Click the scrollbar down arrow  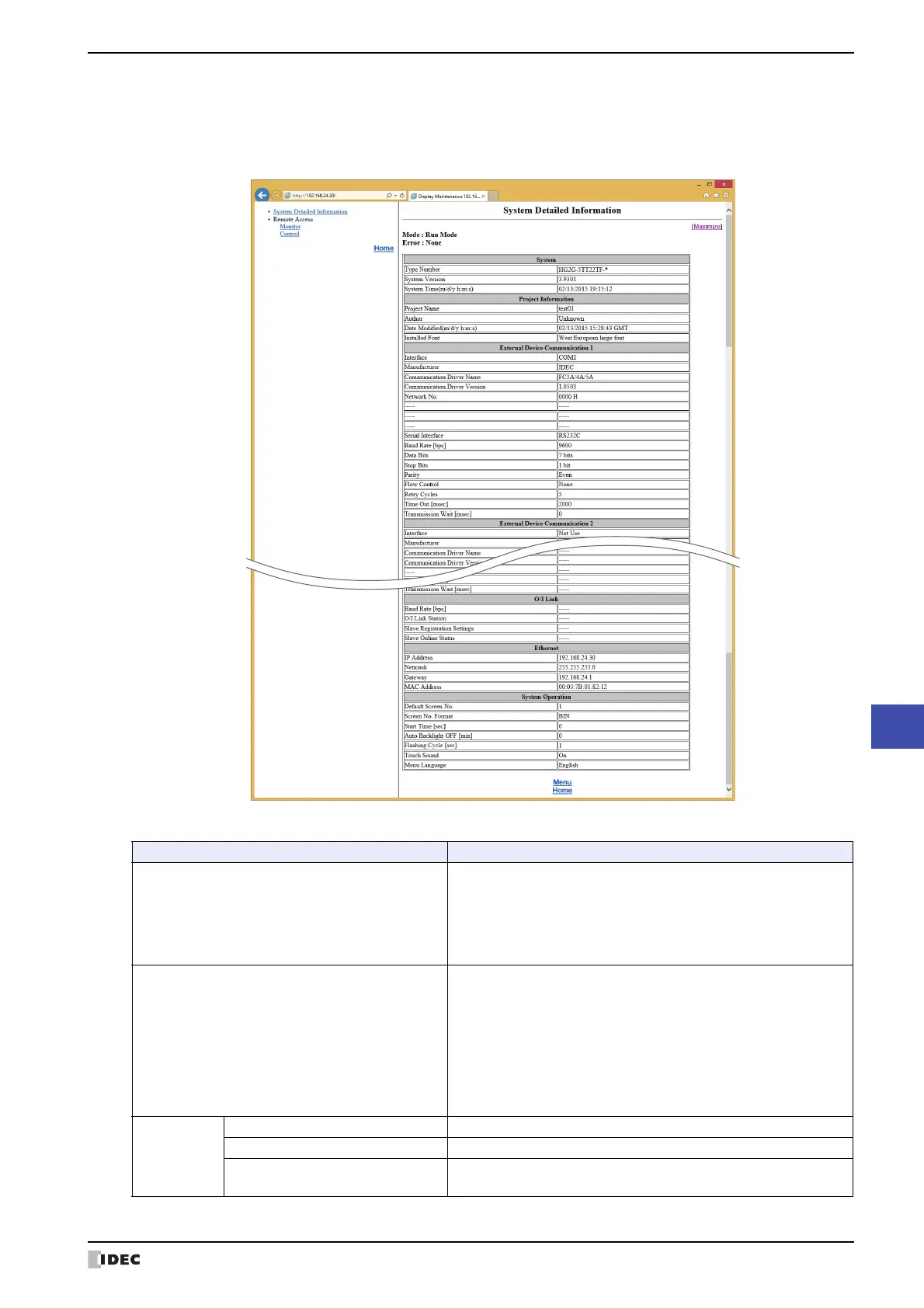(728, 789)
